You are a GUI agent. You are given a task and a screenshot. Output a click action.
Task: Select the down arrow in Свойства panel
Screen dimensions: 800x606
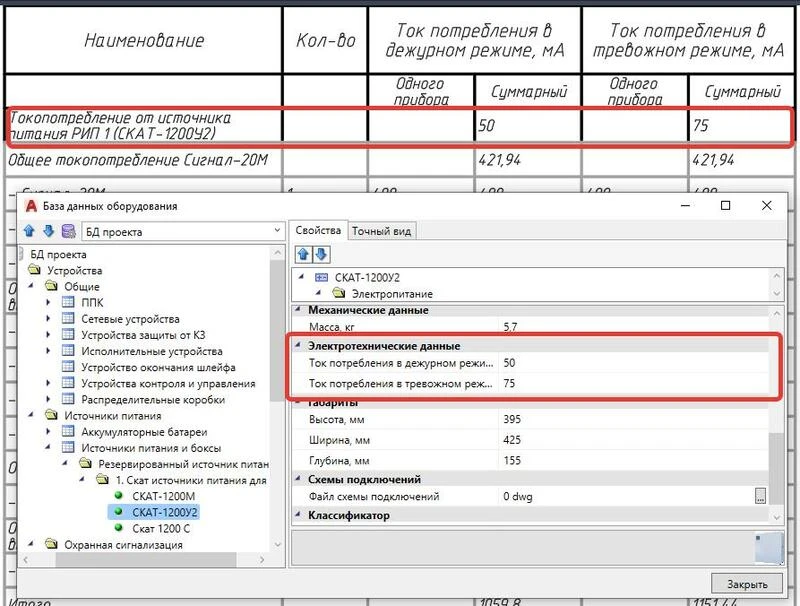(x=320, y=251)
